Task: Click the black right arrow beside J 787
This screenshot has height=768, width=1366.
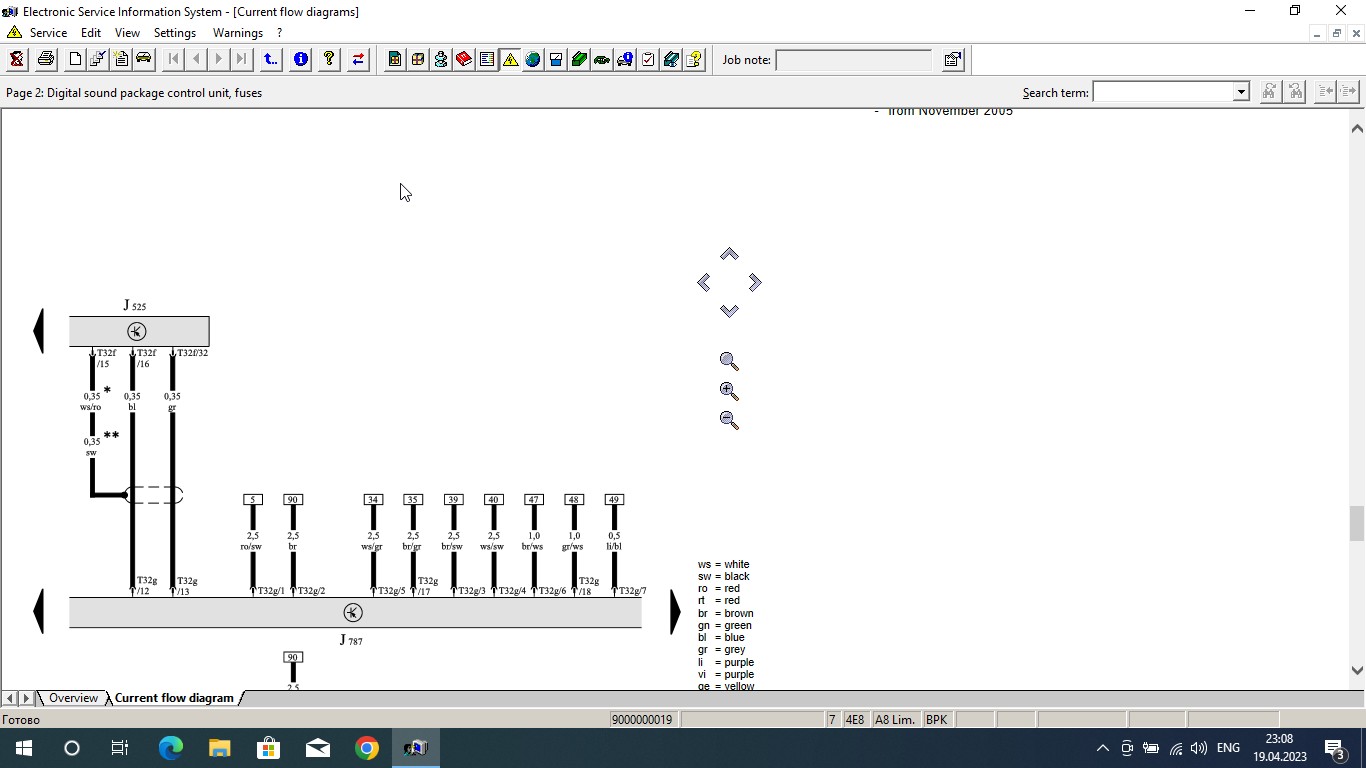Action: click(x=675, y=613)
